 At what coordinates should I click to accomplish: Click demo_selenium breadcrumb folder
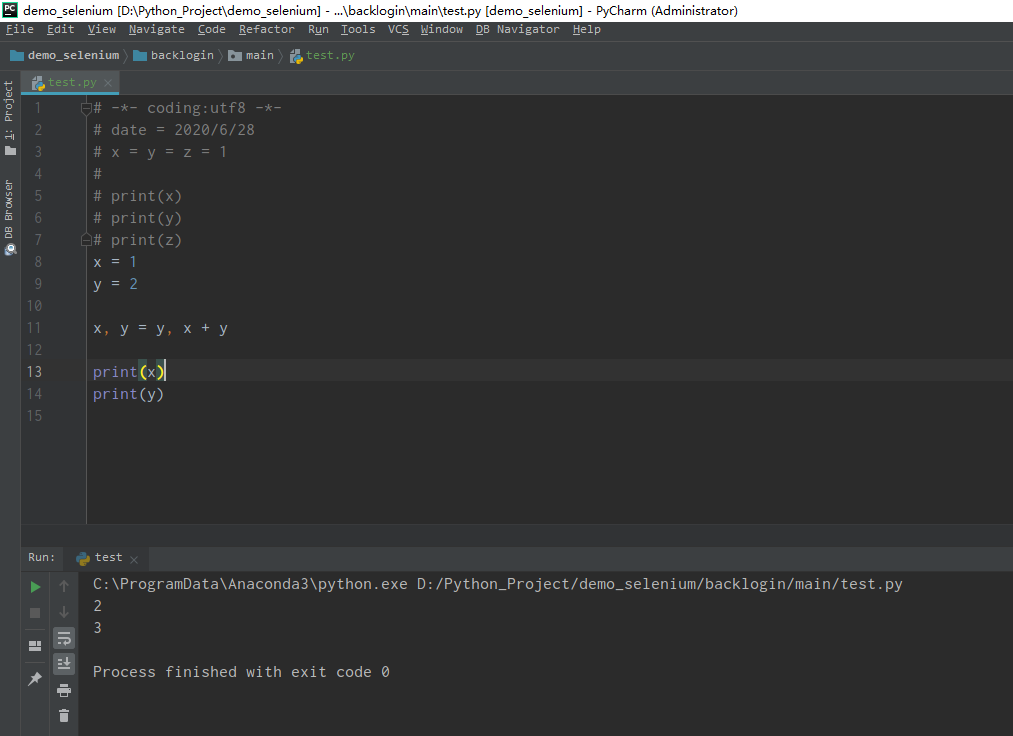[65, 56]
